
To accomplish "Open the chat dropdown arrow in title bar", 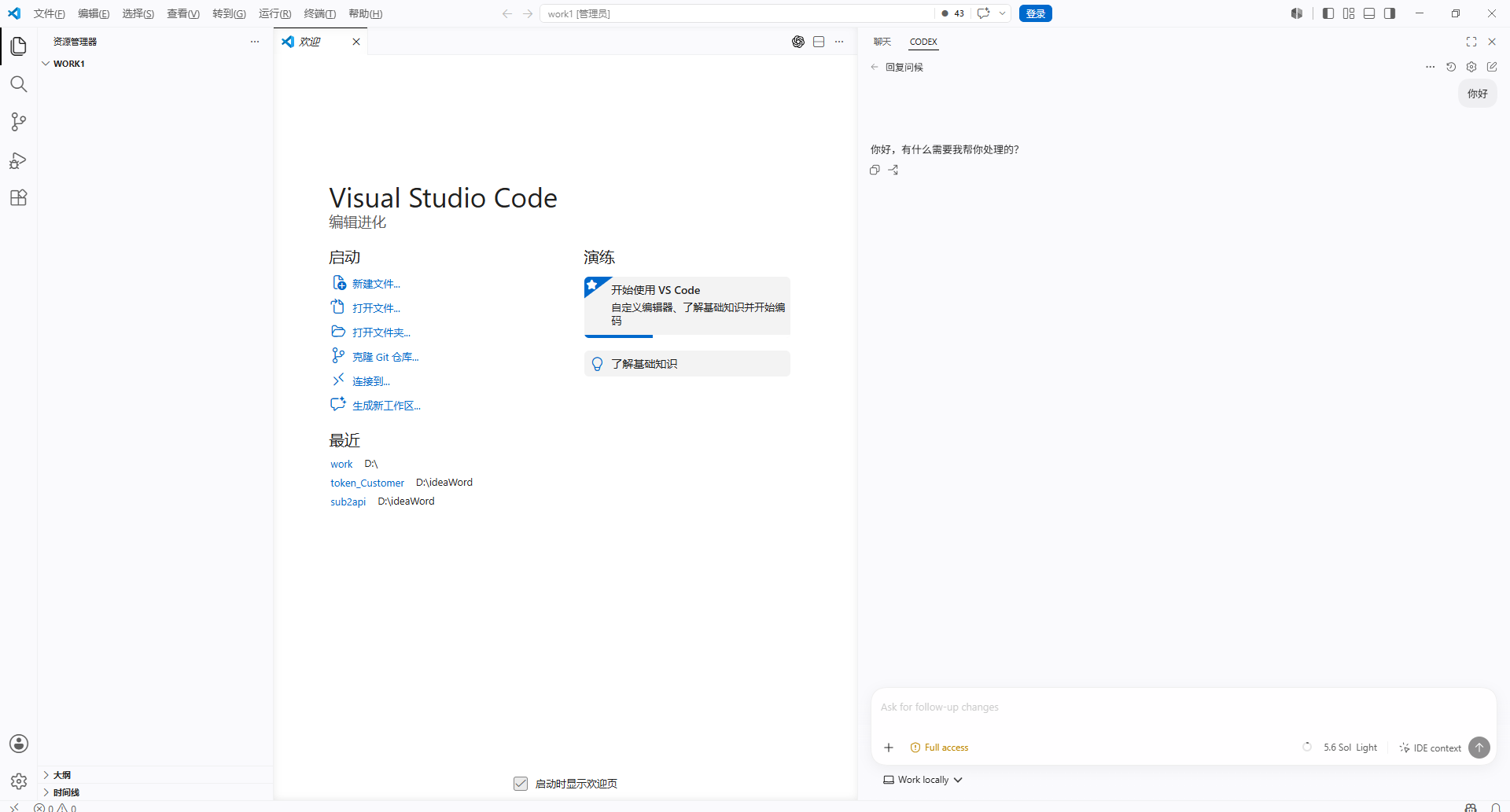I will point(1003,13).
